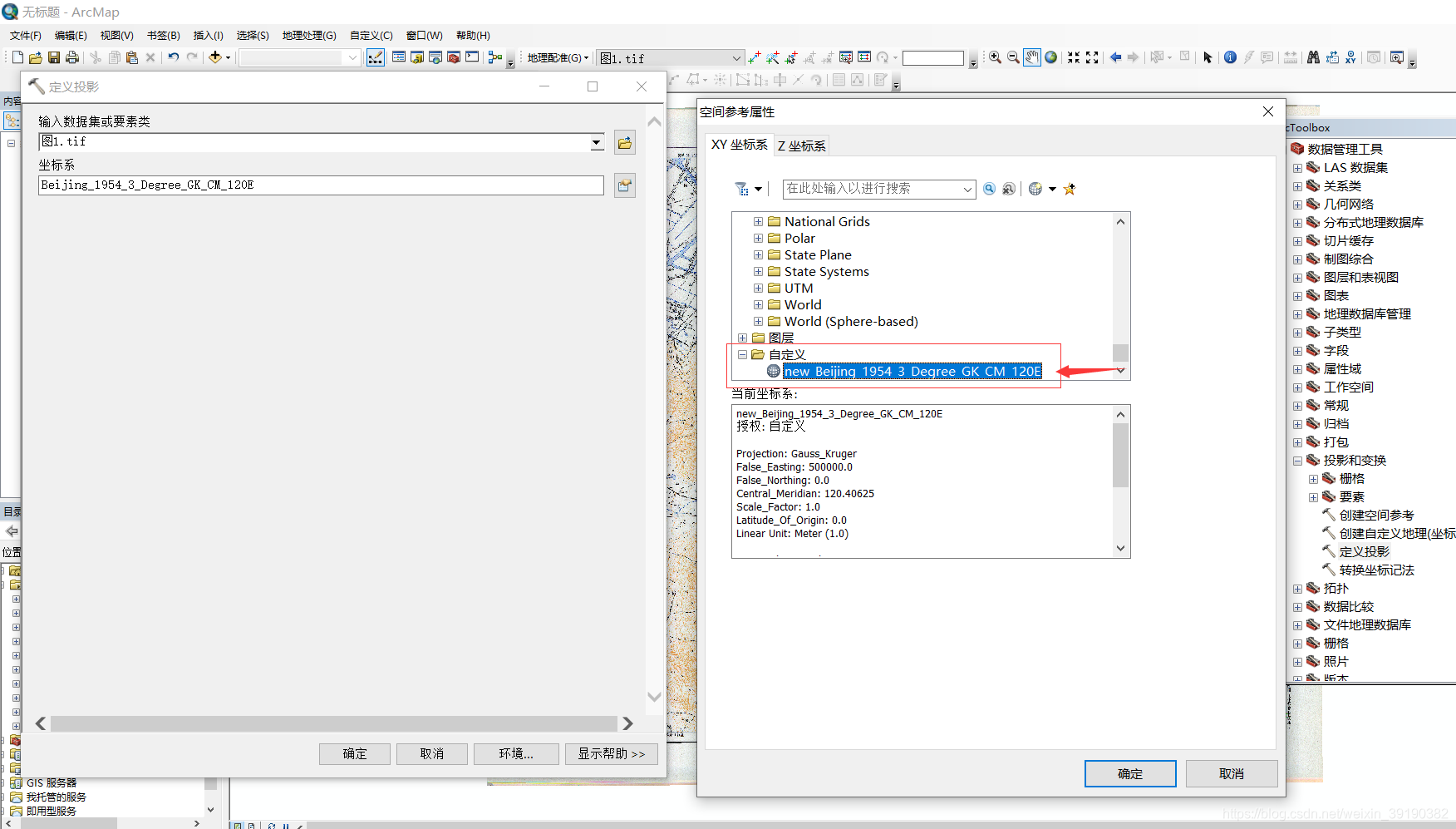The image size is (1456, 829).
Task: Select the Zoom Out tool
Action: coord(1013,57)
